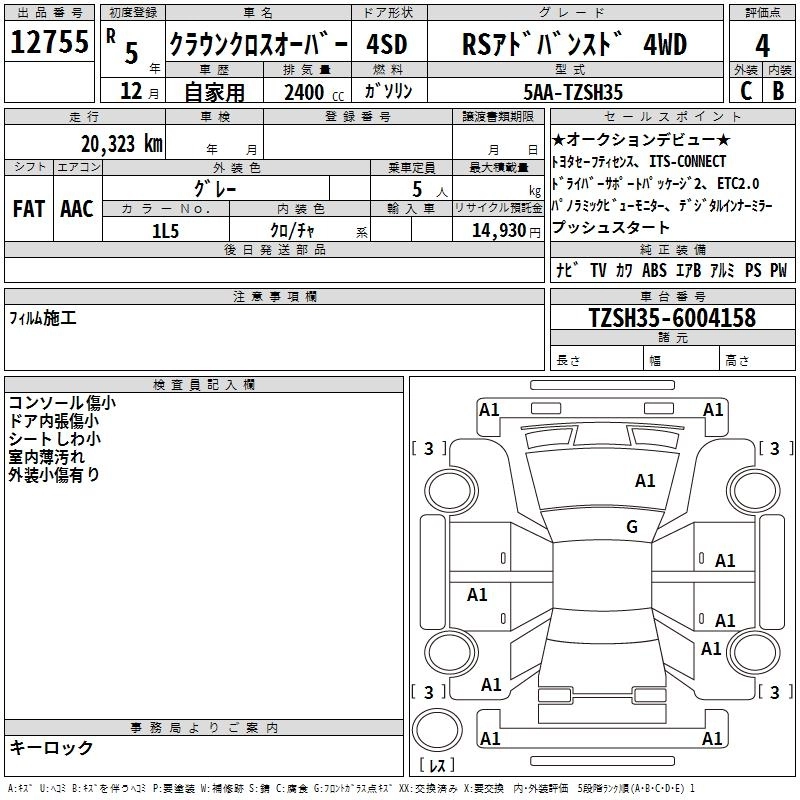The image size is (800, 800).
Task: Select the bottom-left tire rating [3]
Action: point(429,692)
